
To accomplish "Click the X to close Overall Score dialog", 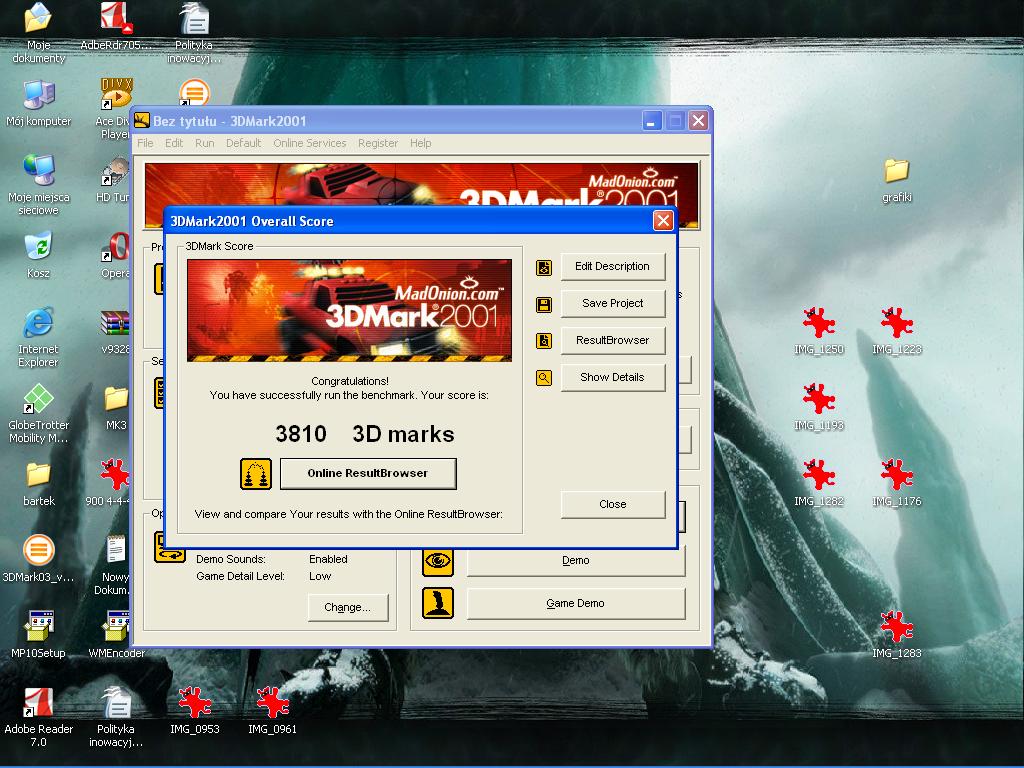I will click(x=663, y=221).
